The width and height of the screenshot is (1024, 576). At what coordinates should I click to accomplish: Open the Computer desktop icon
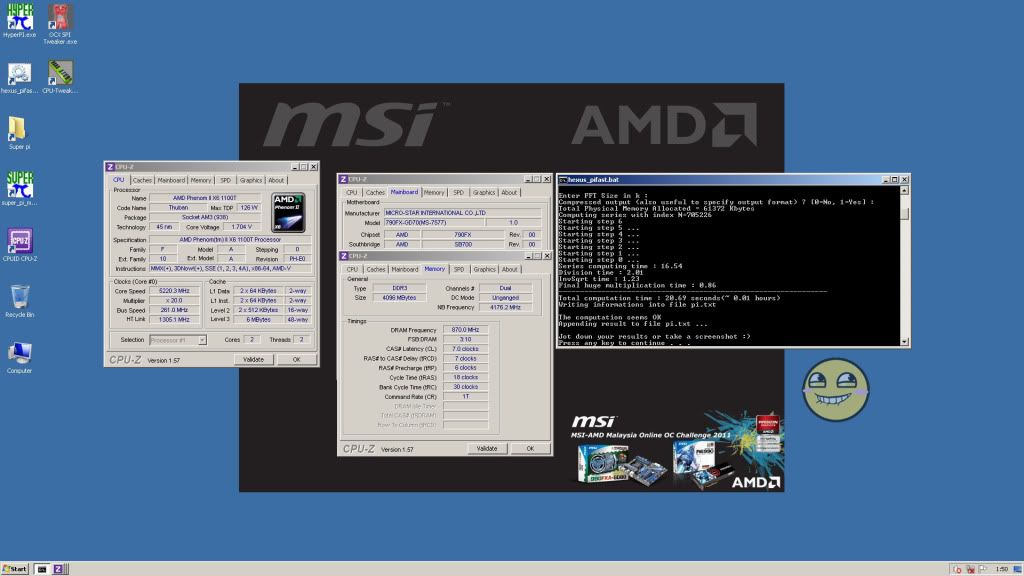[19, 354]
